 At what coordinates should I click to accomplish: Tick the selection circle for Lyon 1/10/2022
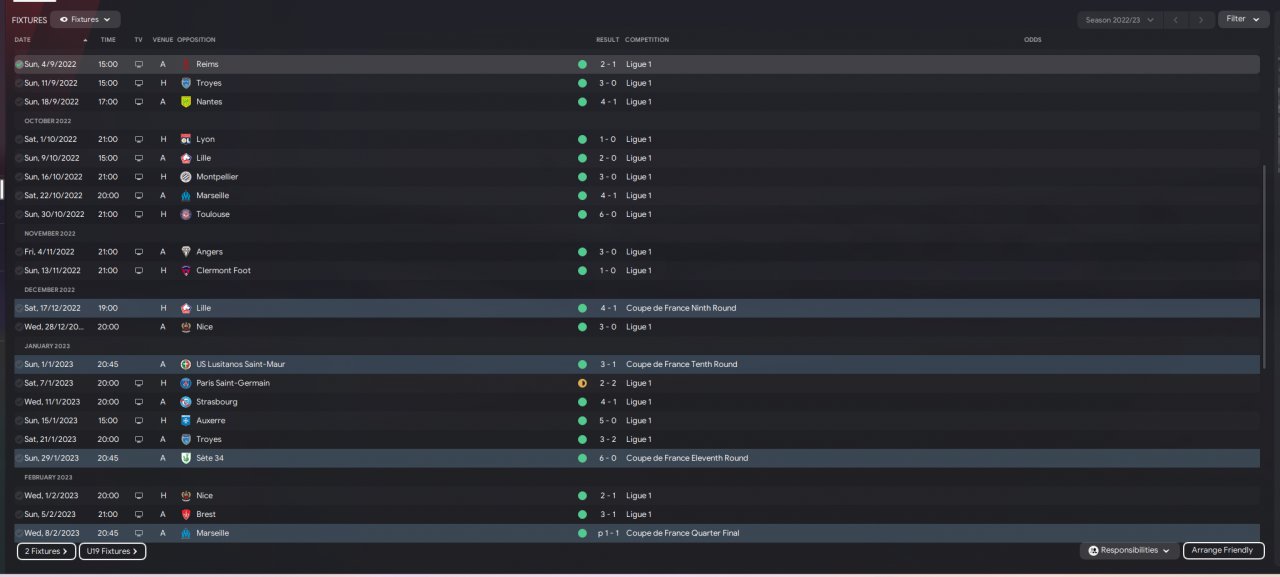(x=19, y=139)
